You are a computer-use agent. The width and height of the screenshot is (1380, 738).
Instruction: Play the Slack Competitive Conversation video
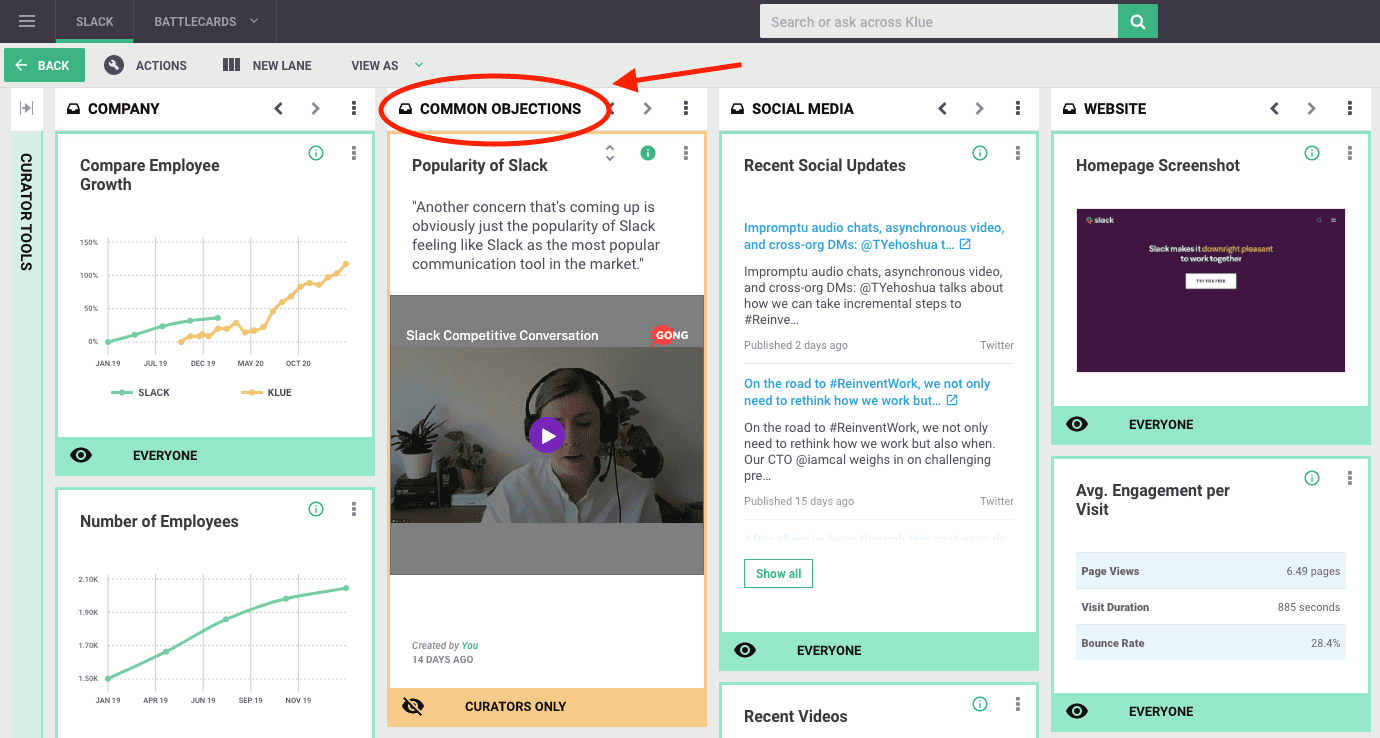pyautogui.click(x=547, y=435)
